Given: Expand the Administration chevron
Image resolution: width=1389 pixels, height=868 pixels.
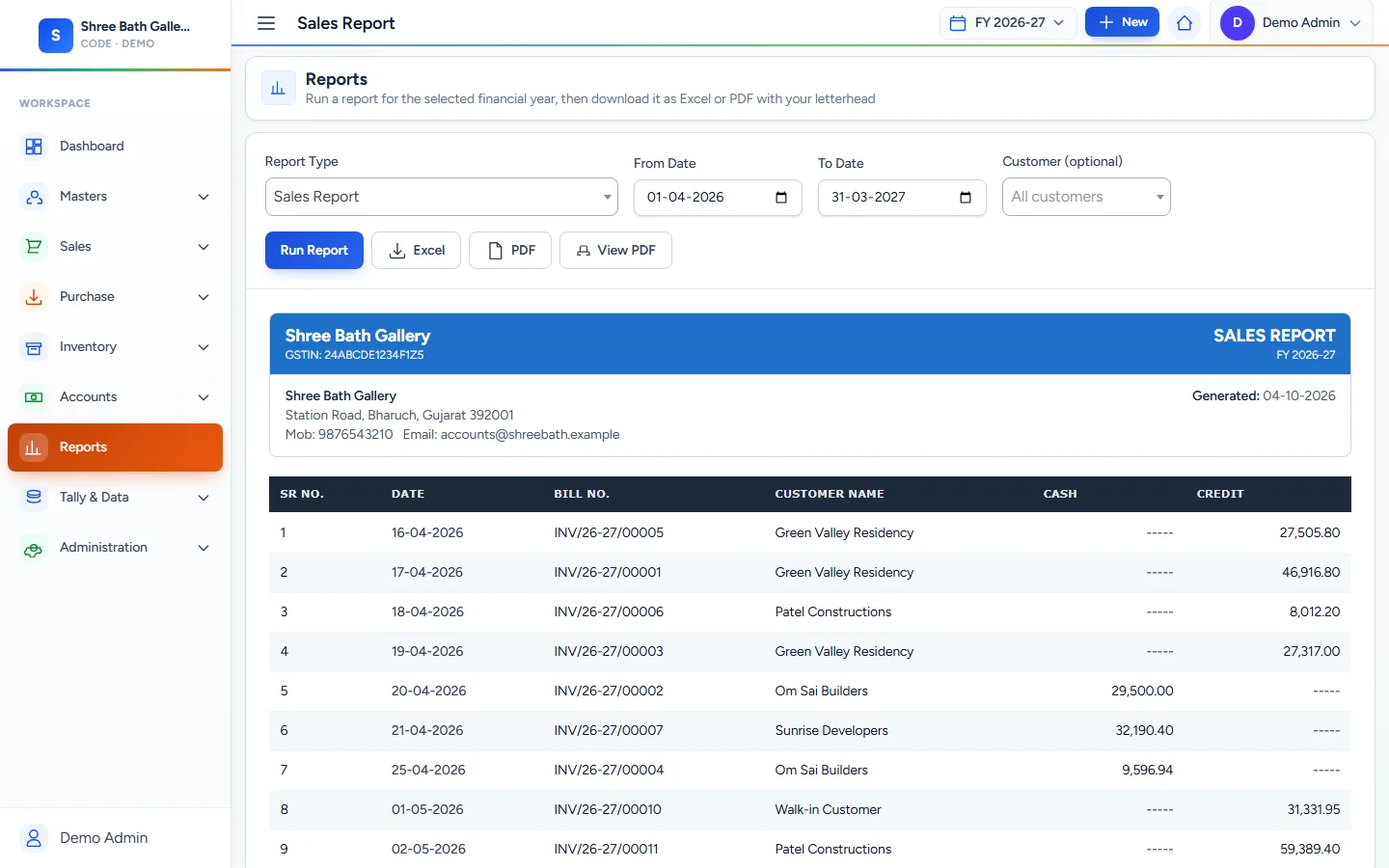Looking at the screenshot, I should tap(204, 548).
